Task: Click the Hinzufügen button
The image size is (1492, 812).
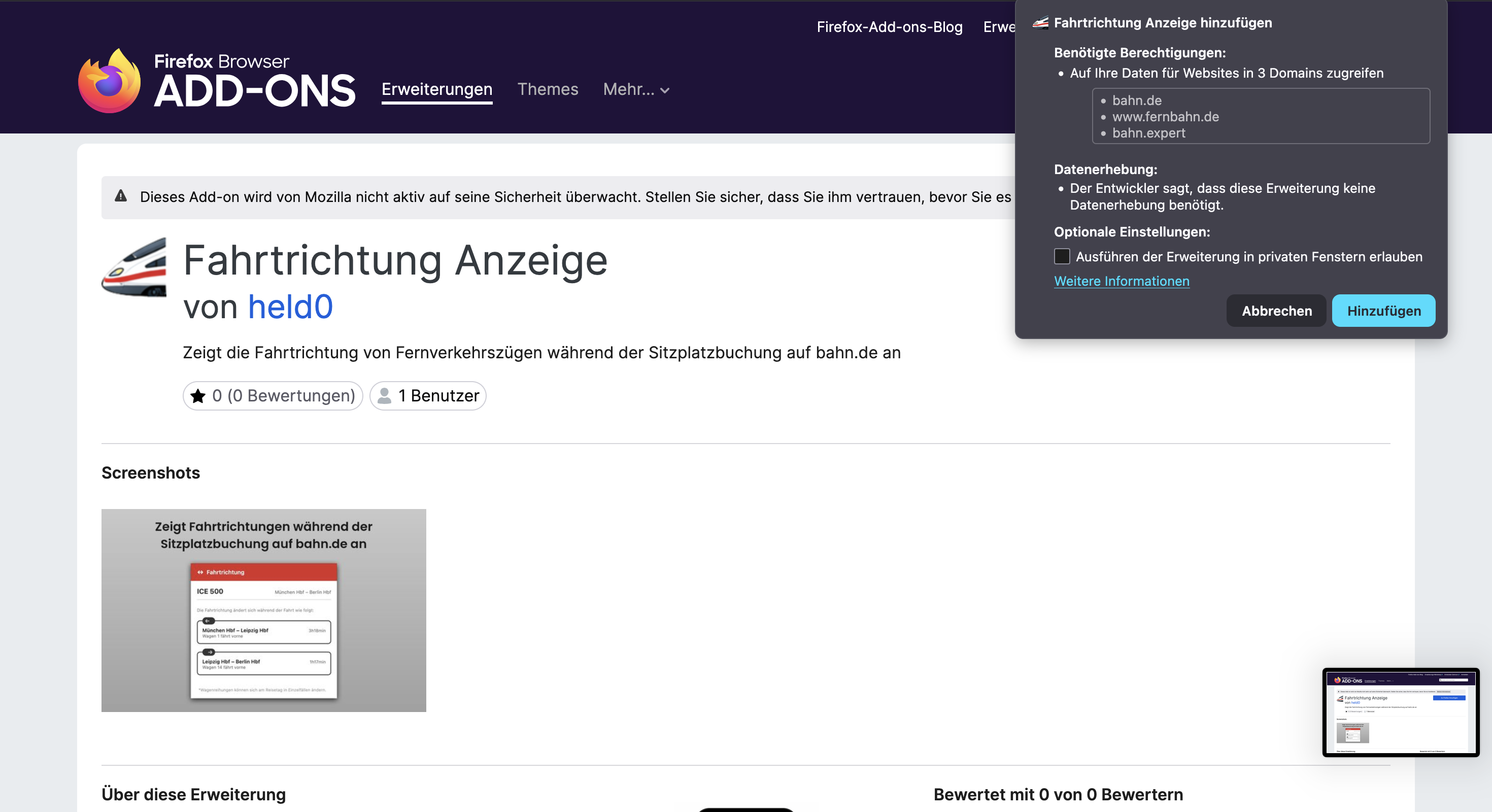Action: click(1384, 311)
